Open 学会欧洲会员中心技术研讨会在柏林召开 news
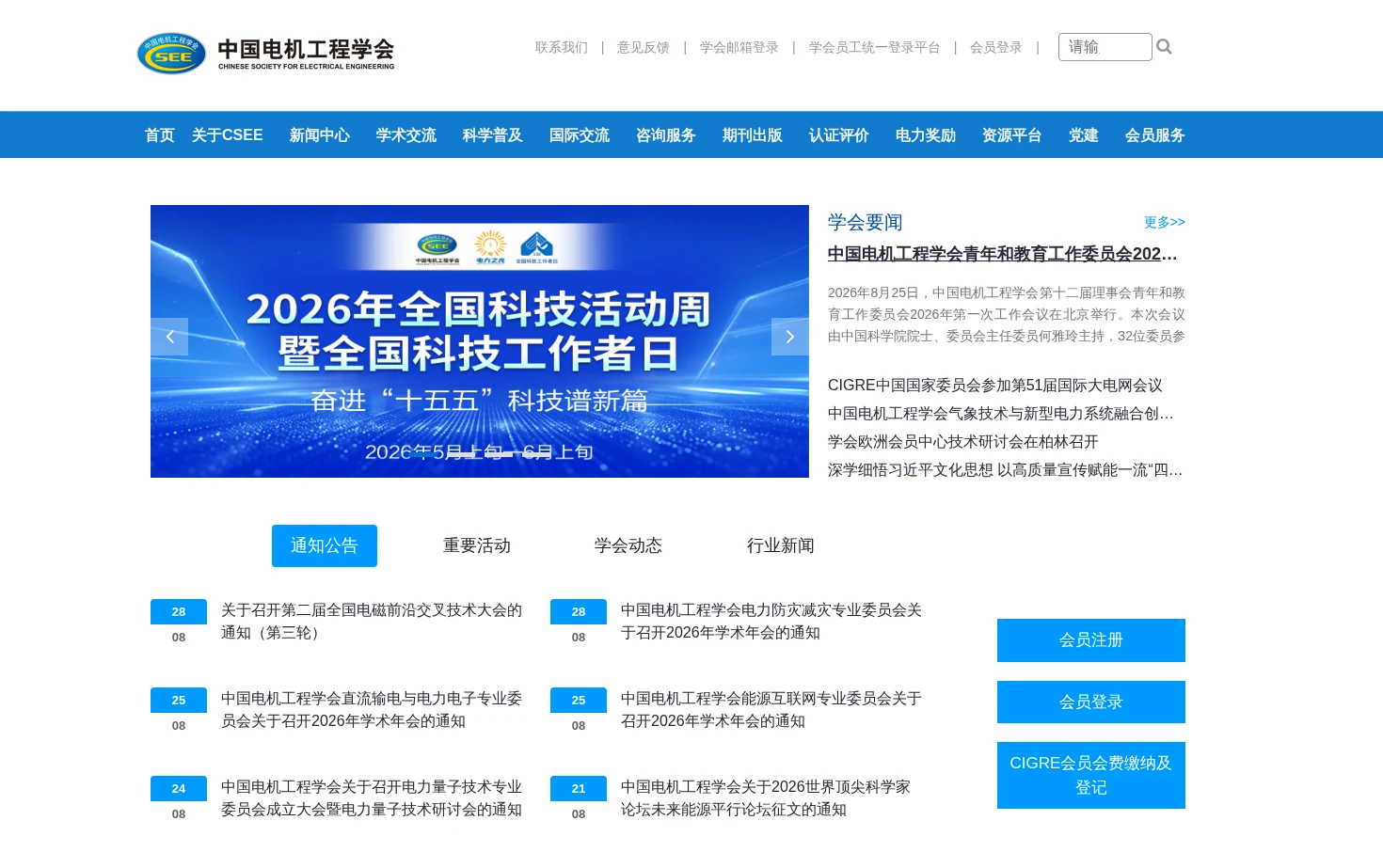 [x=963, y=442]
